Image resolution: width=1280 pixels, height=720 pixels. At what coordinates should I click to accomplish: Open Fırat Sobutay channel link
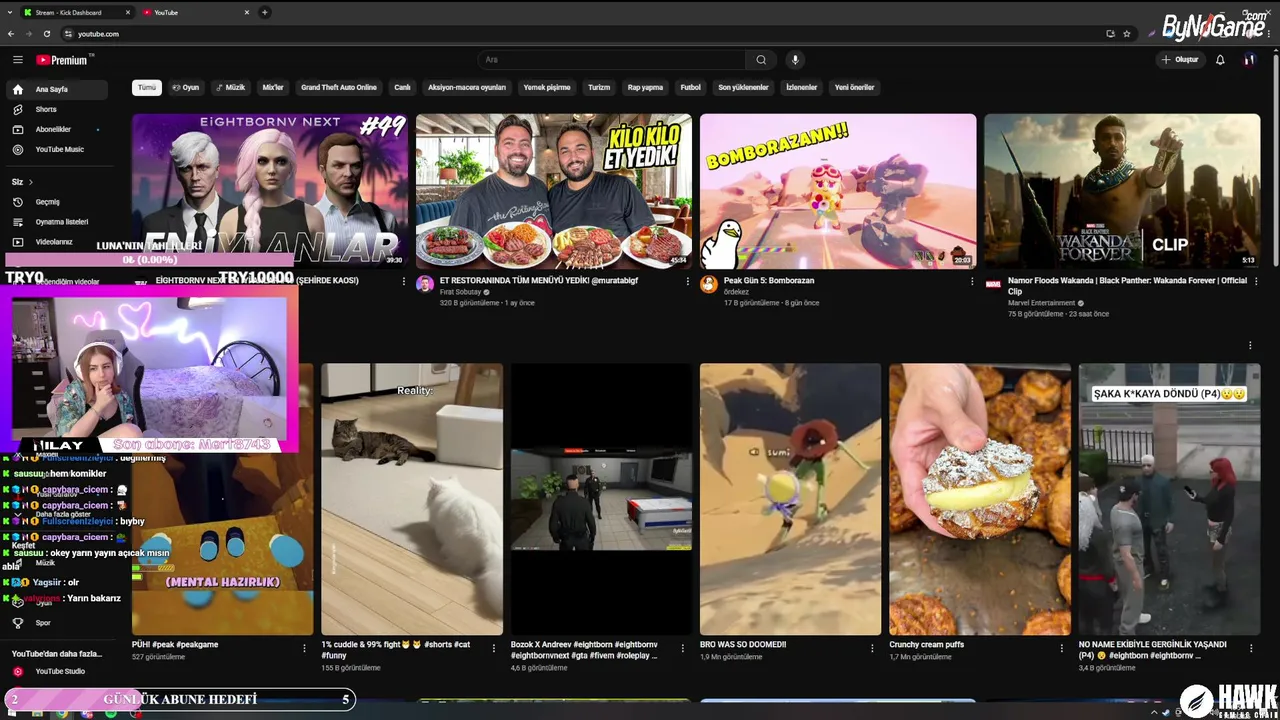click(x=461, y=292)
